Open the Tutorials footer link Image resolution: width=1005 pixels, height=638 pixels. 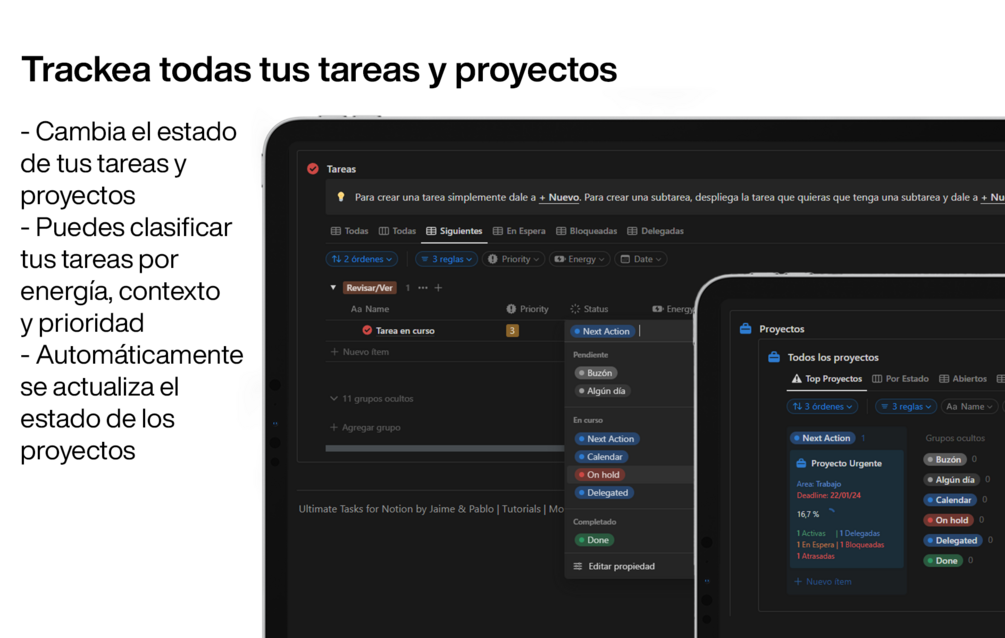(x=521, y=508)
